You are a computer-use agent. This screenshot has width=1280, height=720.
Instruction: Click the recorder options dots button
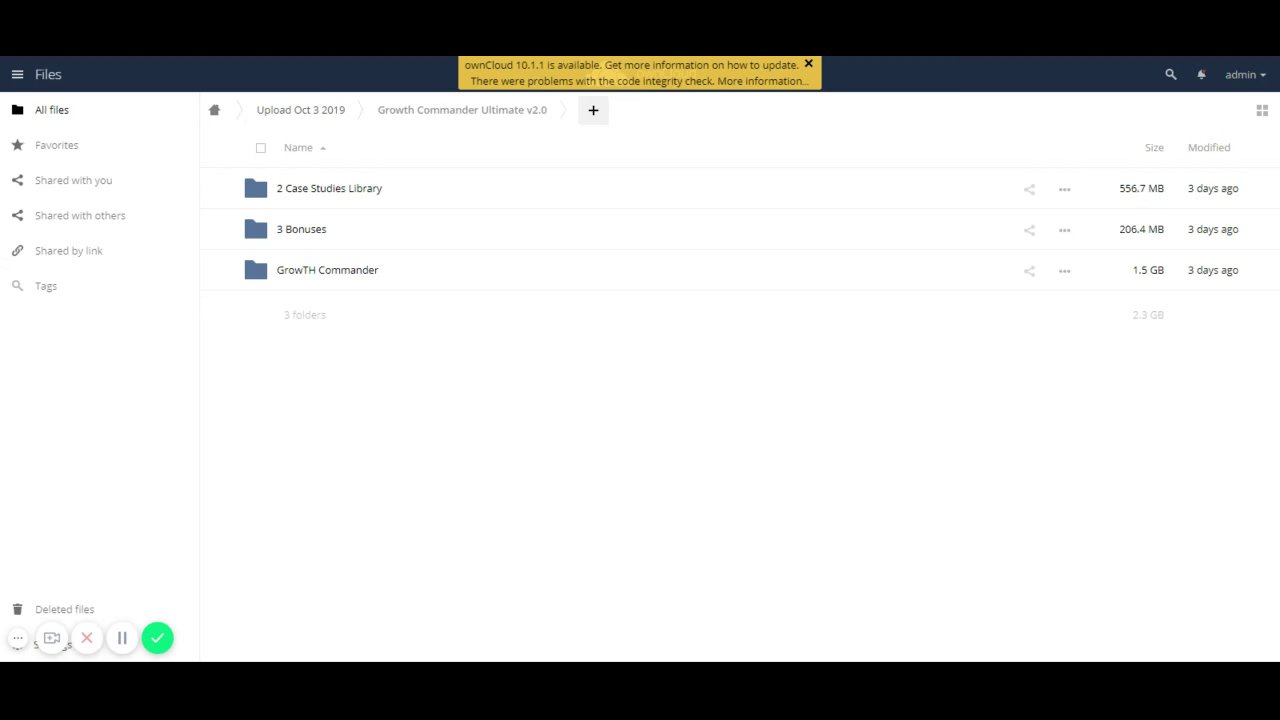[18, 638]
